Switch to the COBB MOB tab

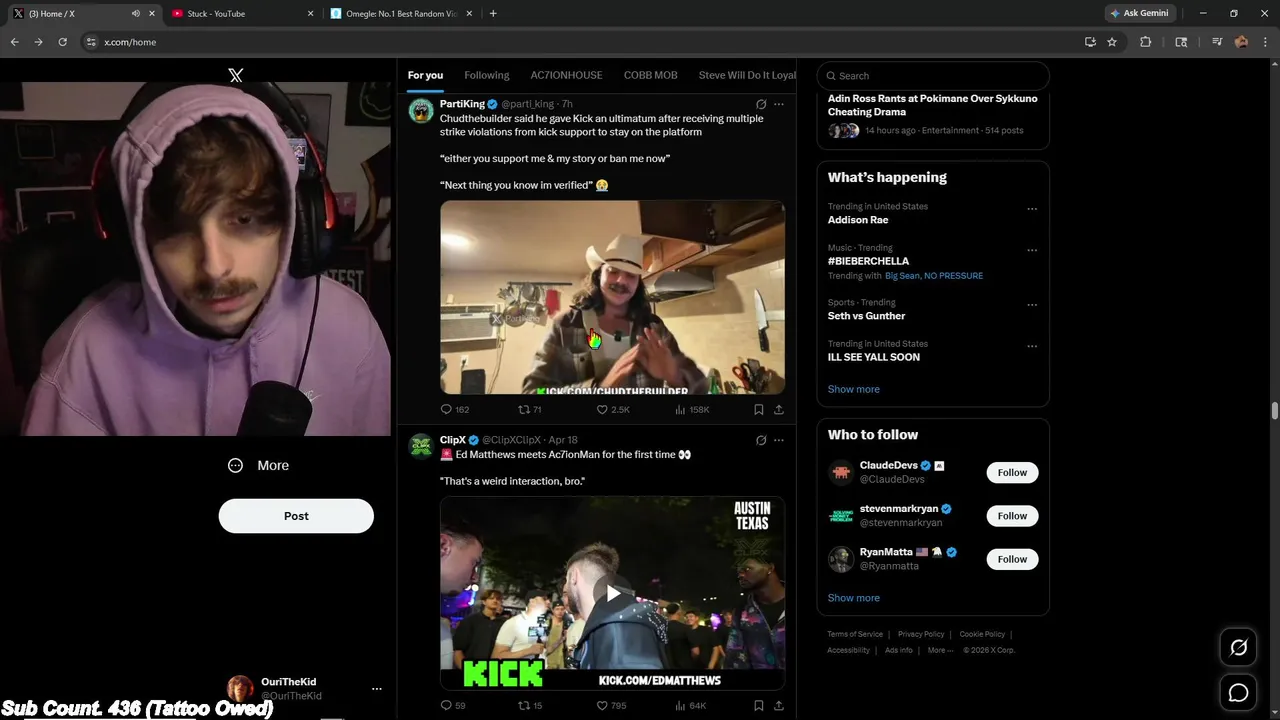click(x=651, y=75)
